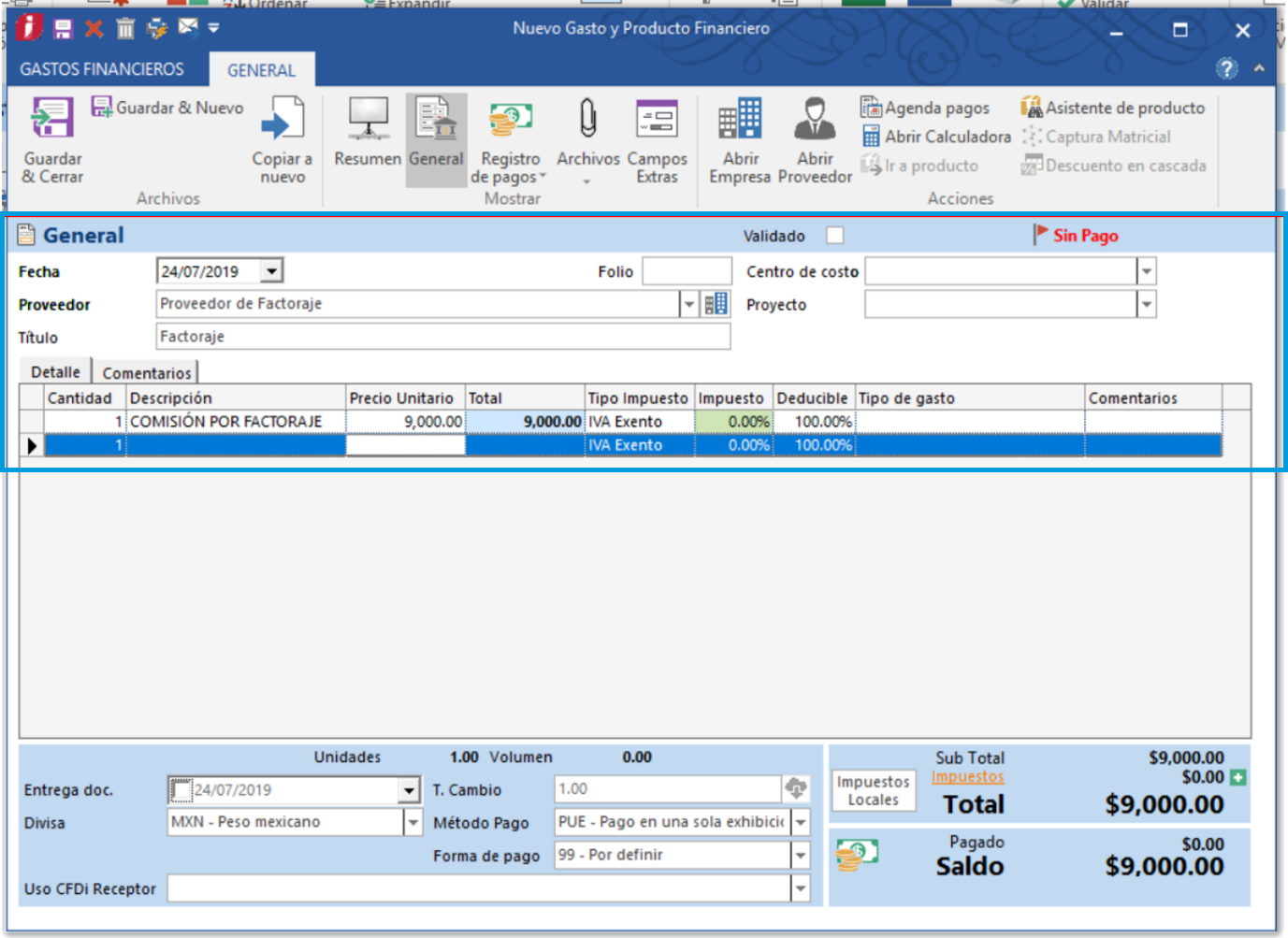
Task: Toggle the Validado checkbox
Action: (834, 236)
